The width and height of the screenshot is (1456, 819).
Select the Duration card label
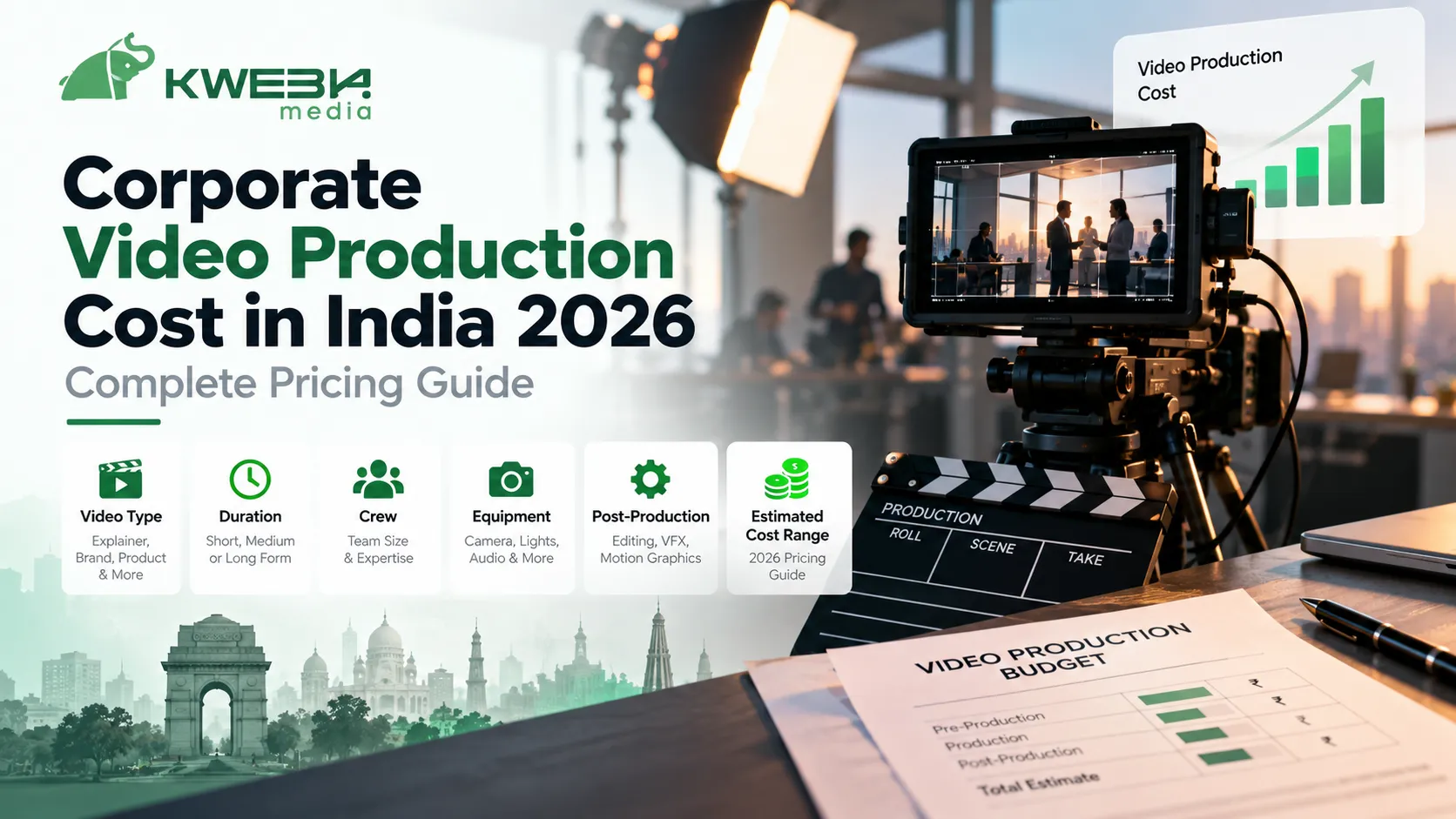coord(250,516)
